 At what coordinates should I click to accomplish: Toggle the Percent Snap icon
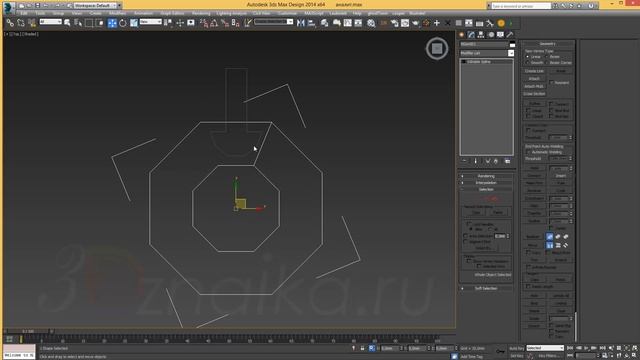coord(225,23)
